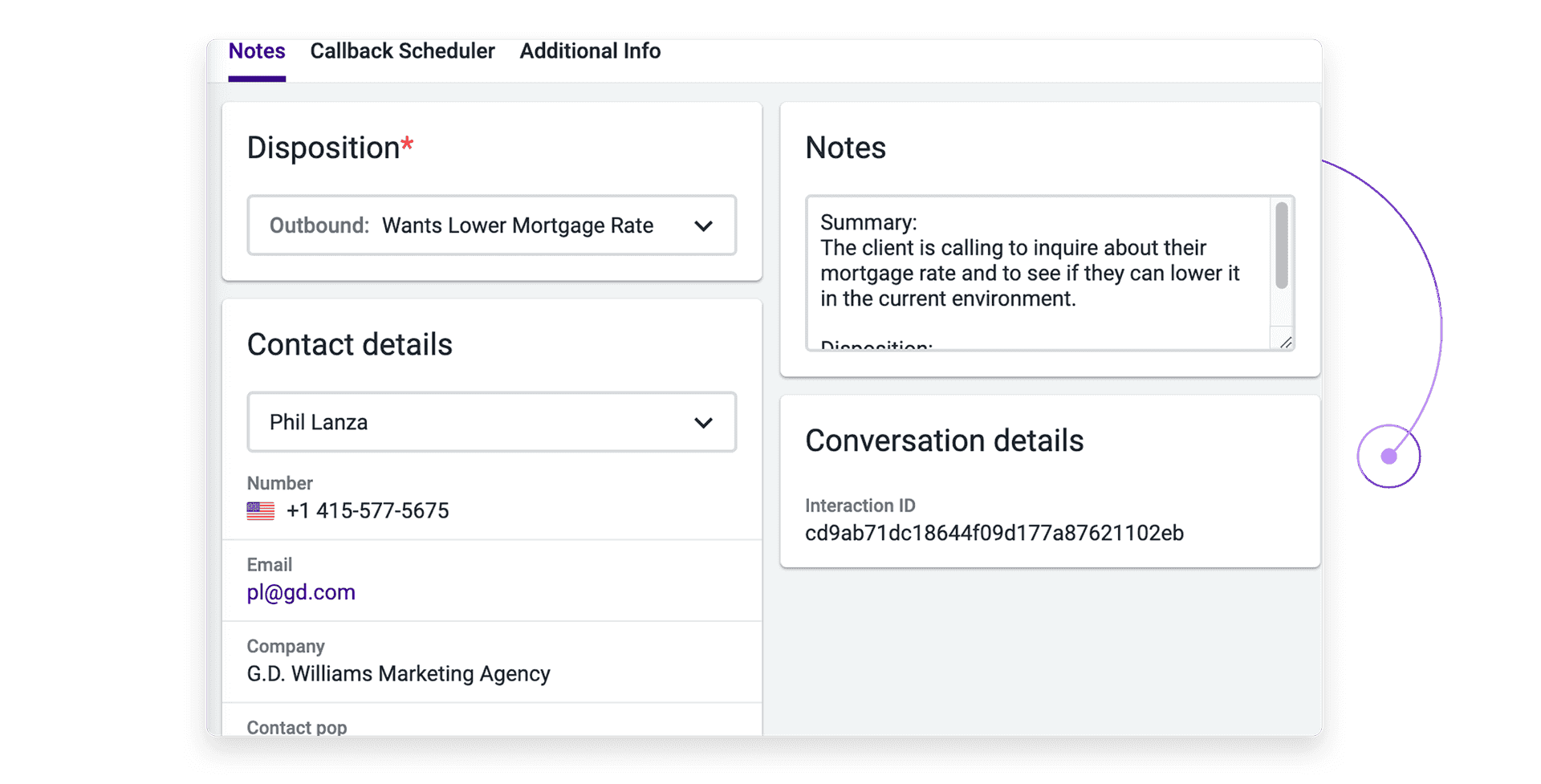Image resolution: width=1541 pixels, height=784 pixels.
Task: Click the company name G.D. Williams Marketing Agency
Action: 397,674
